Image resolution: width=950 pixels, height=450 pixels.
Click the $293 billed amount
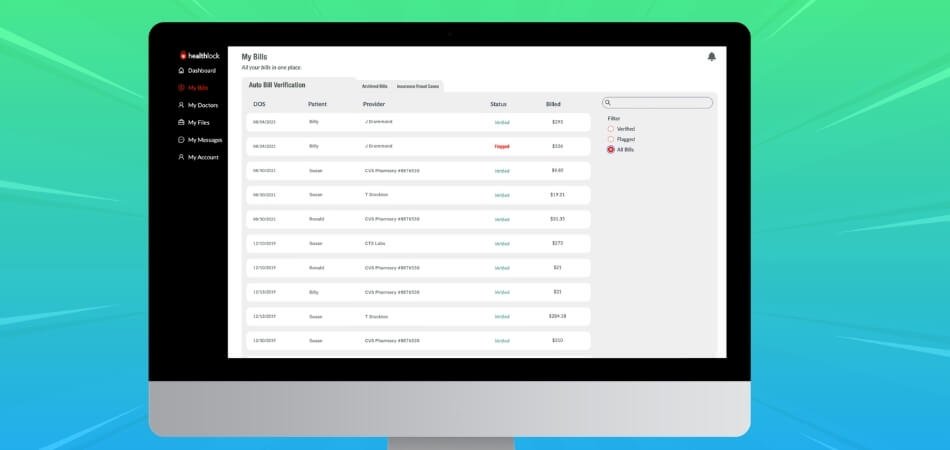coord(557,122)
